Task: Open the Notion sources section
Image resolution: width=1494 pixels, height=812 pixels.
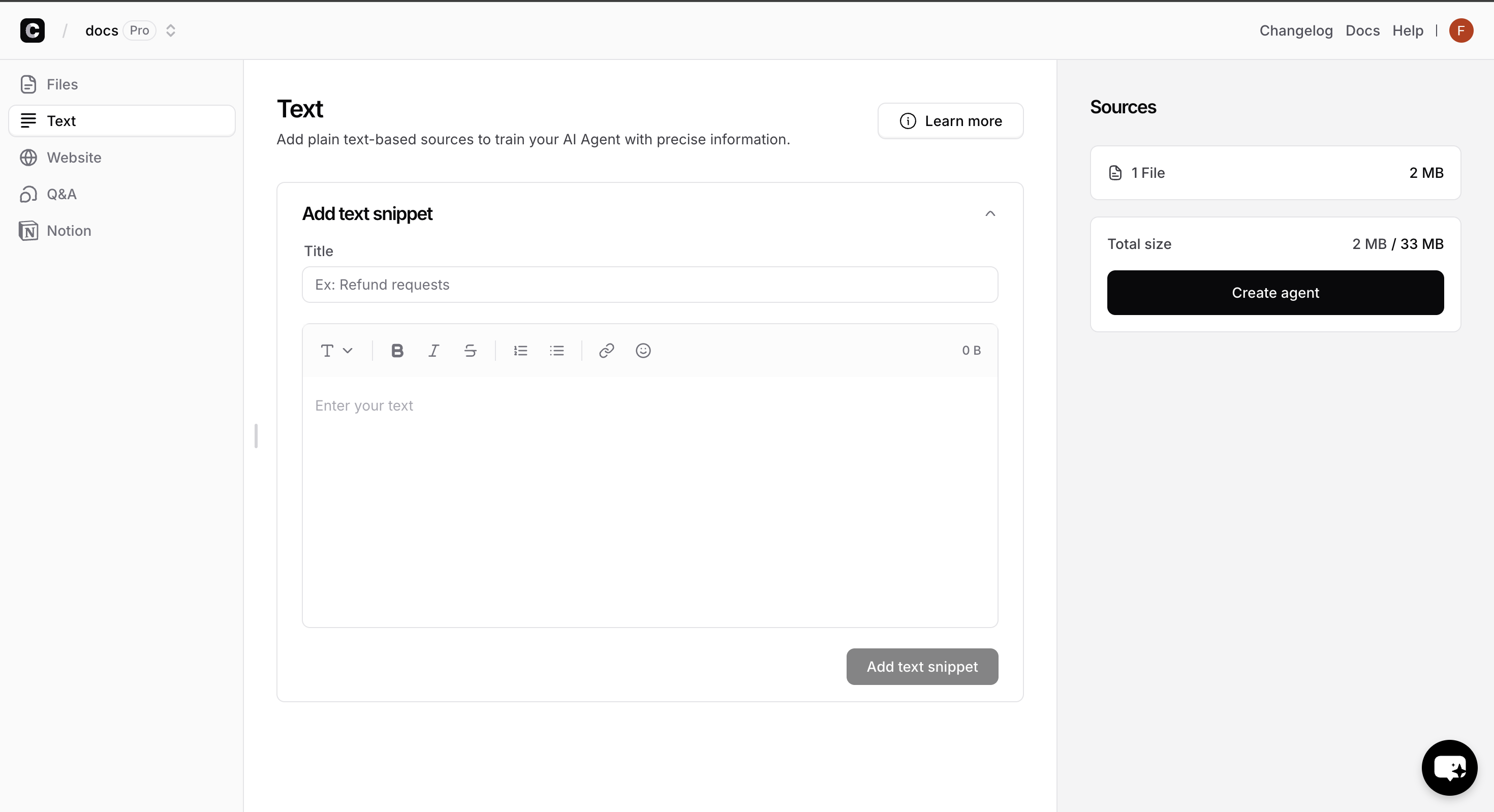Action: tap(69, 230)
